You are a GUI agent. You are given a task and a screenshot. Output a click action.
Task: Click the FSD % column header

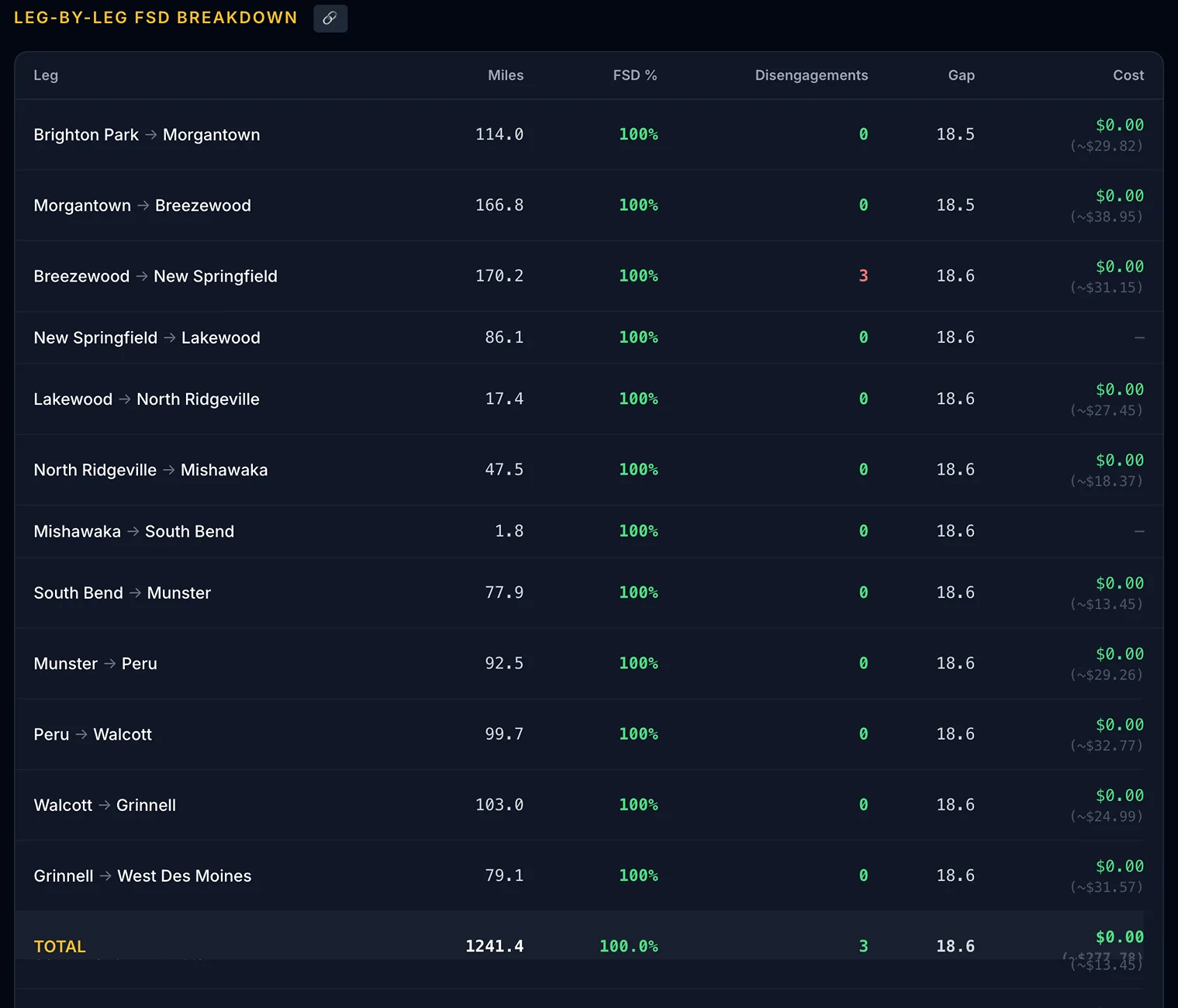(635, 75)
